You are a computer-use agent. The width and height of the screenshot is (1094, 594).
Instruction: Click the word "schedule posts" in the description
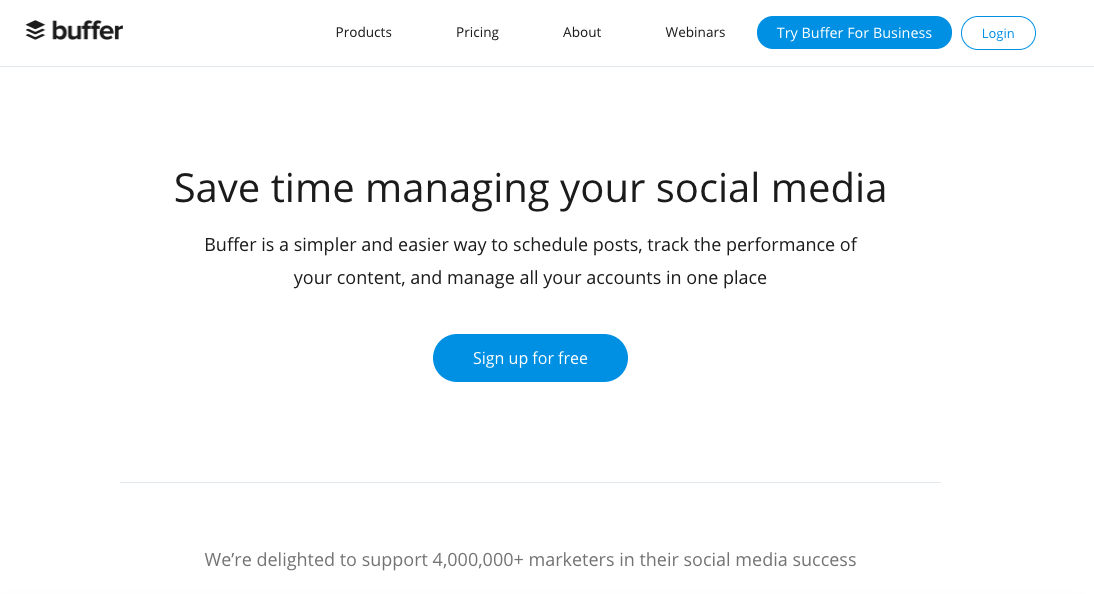577,245
